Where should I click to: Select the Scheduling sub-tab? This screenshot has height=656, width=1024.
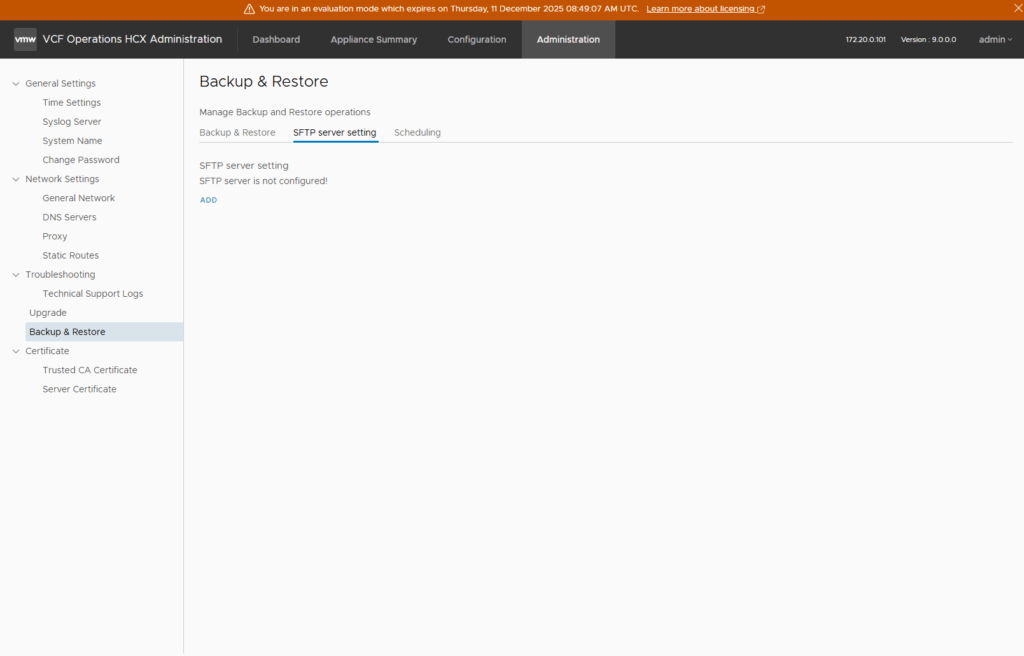(417, 133)
